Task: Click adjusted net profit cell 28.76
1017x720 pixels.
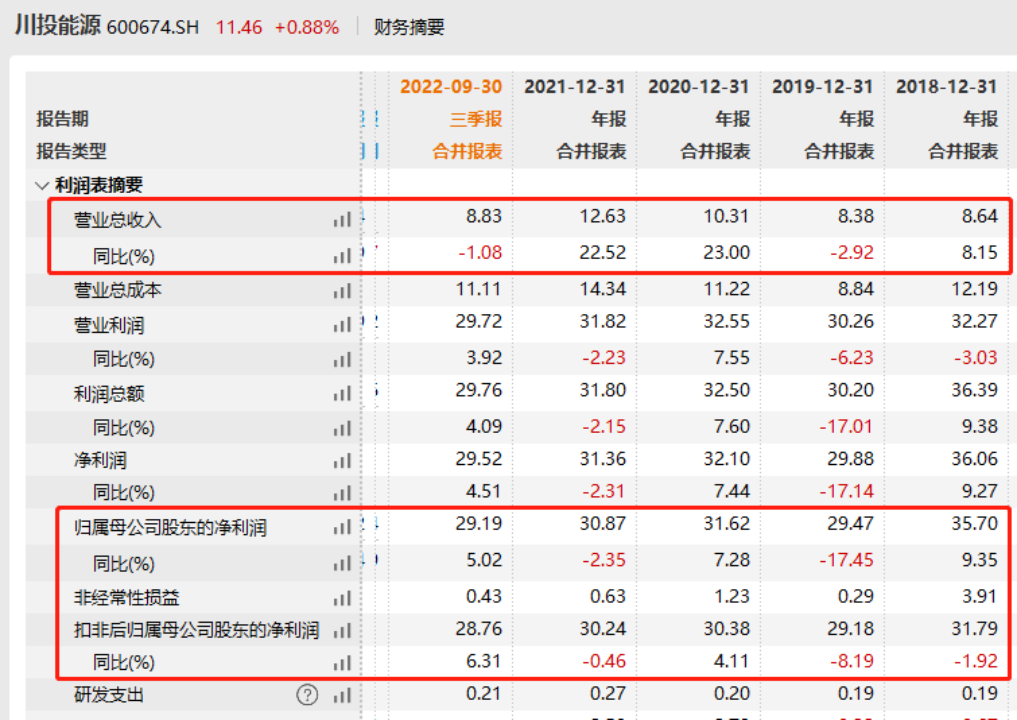Action: pos(479,629)
